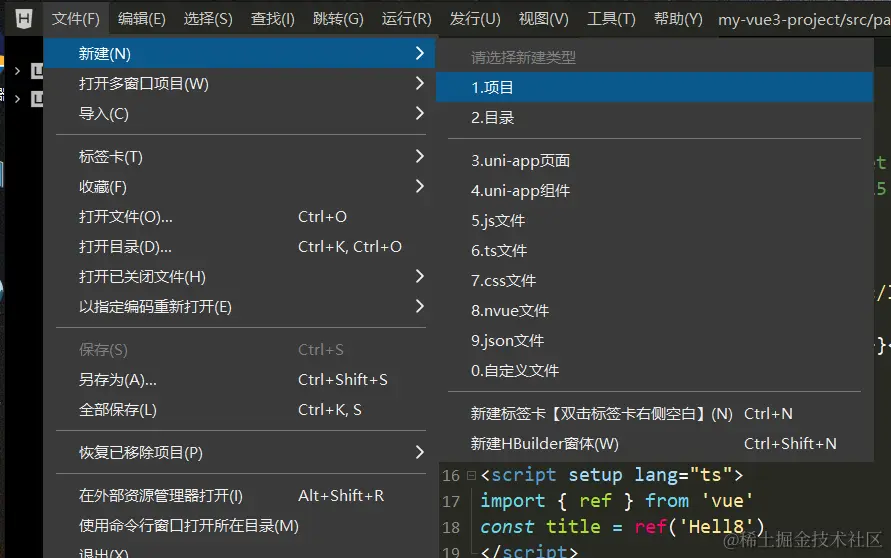The width and height of the screenshot is (891, 558).
Task: Open the 视图(V) menu
Action: click(543, 19)
